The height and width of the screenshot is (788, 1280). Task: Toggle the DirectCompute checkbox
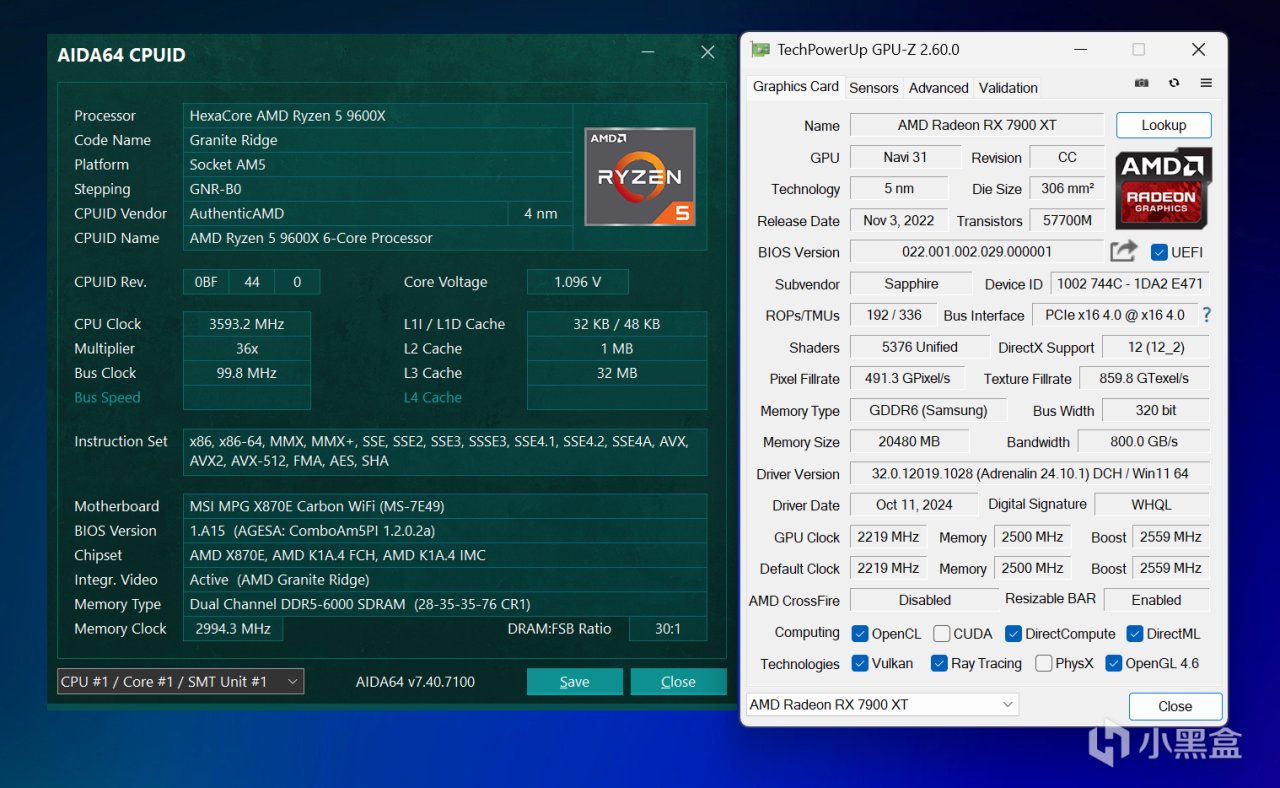coord(1013,634)
